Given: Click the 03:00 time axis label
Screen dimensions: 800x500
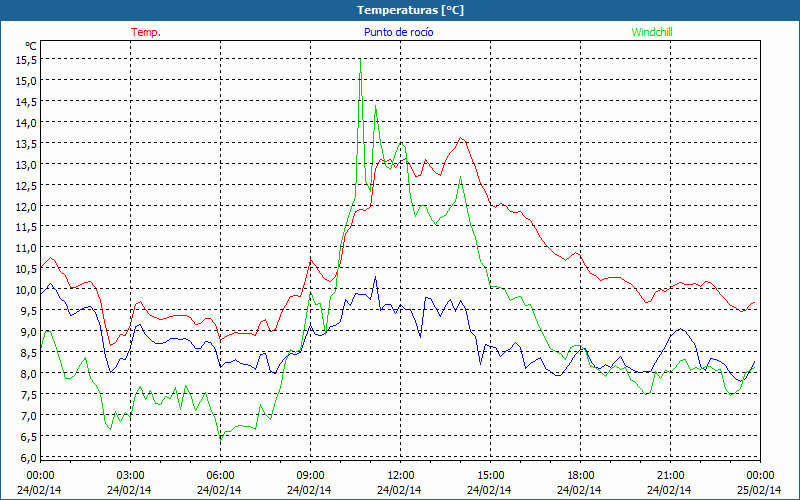Looking at the screenshot, I should pyautogui.click(x=131, y=476).
